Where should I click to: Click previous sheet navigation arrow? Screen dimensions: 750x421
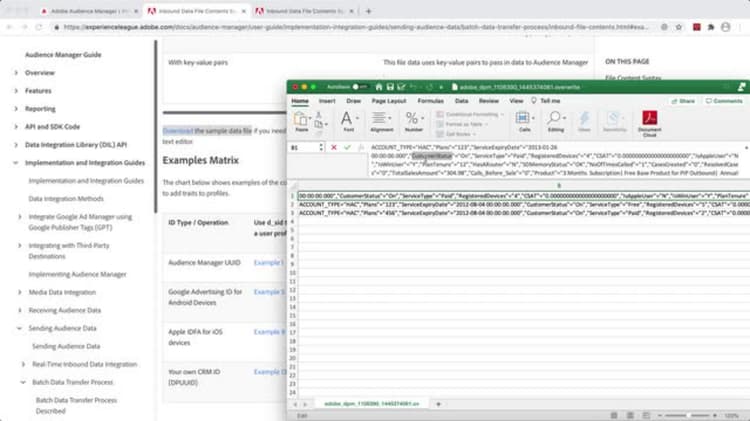(295, 404)
